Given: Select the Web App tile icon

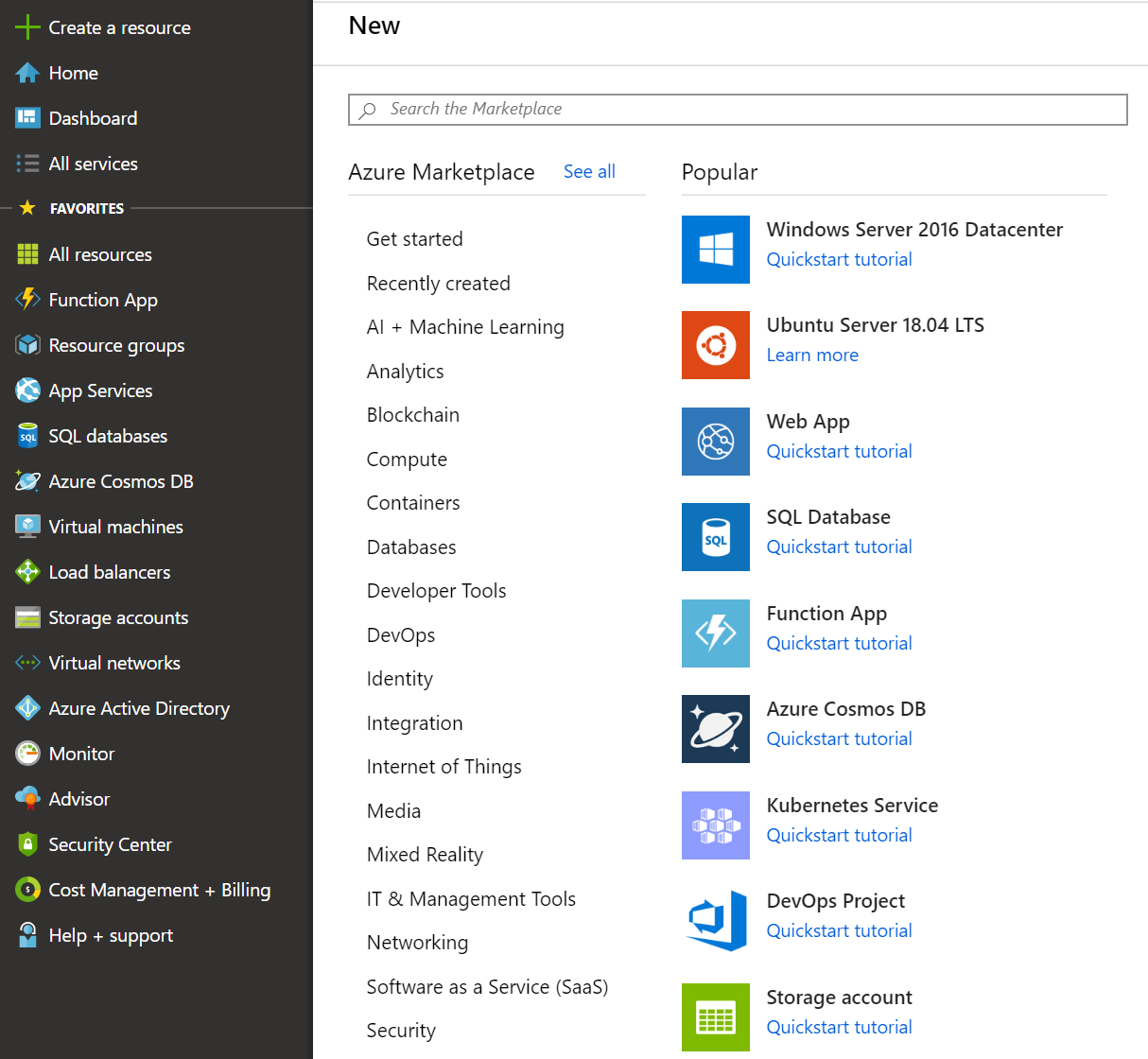Looking at the screenshot, I should (716, 442).
